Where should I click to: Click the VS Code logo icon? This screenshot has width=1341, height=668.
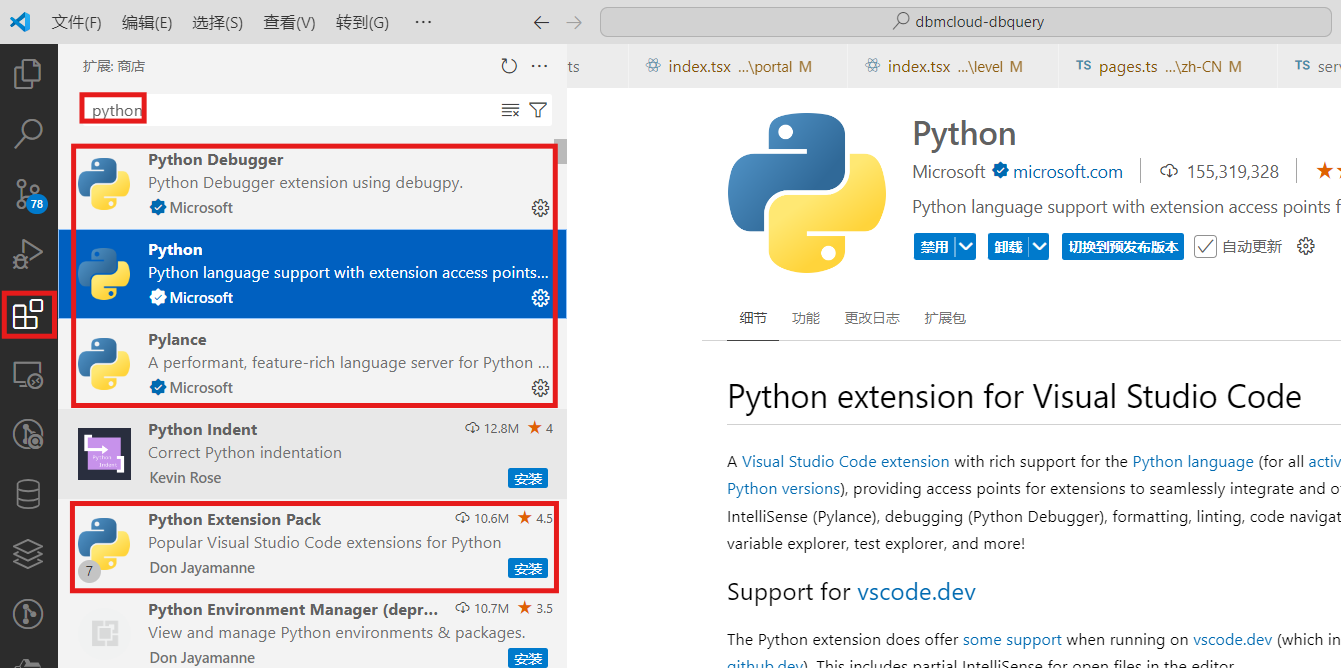(x=20, y=21)
